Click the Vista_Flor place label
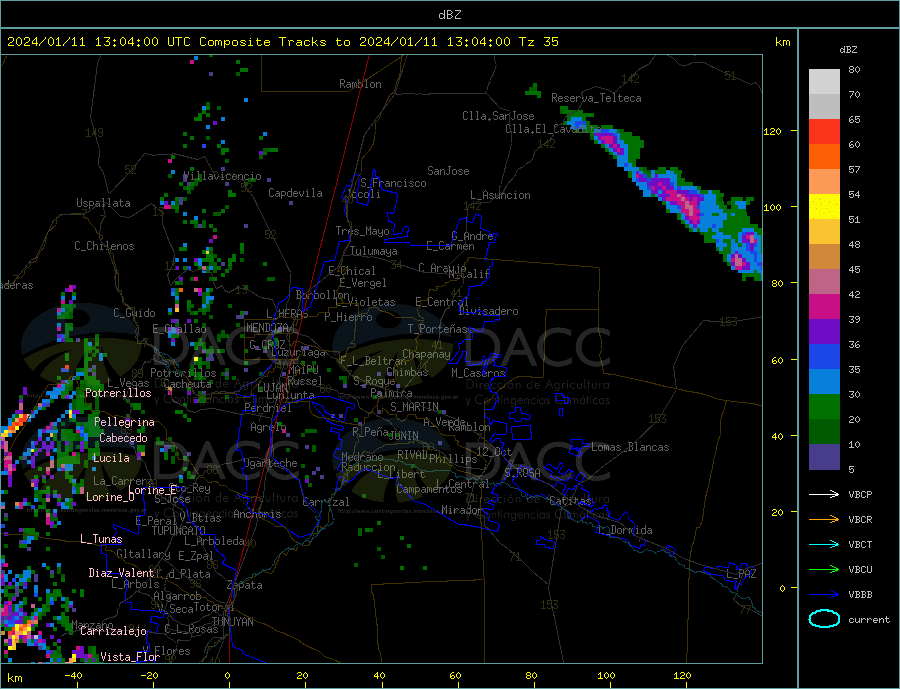The image size is (900, 689). (130, 657)
